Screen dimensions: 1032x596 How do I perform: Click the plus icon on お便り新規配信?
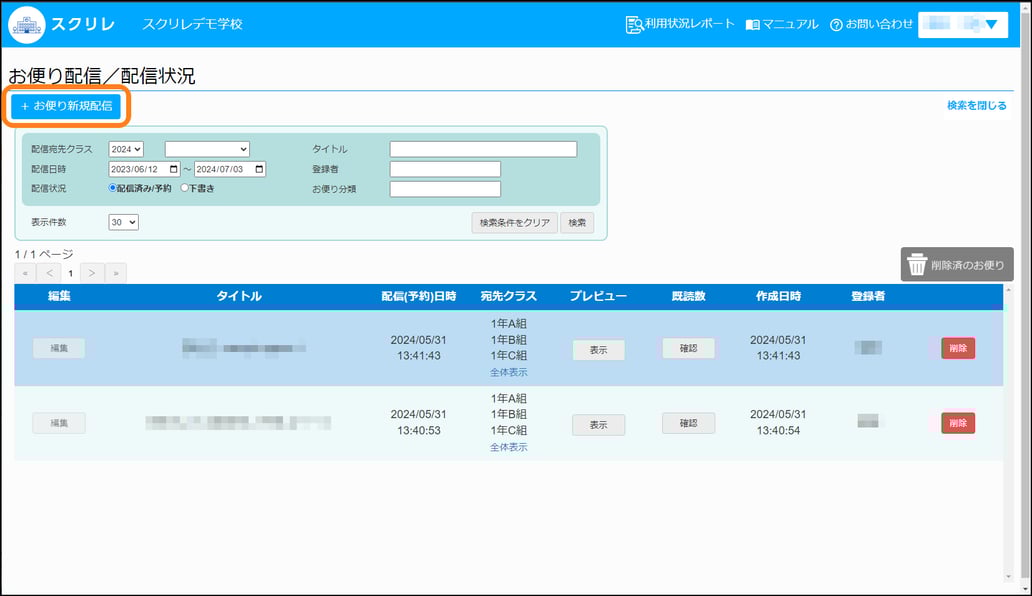click(x=27, y=104)
